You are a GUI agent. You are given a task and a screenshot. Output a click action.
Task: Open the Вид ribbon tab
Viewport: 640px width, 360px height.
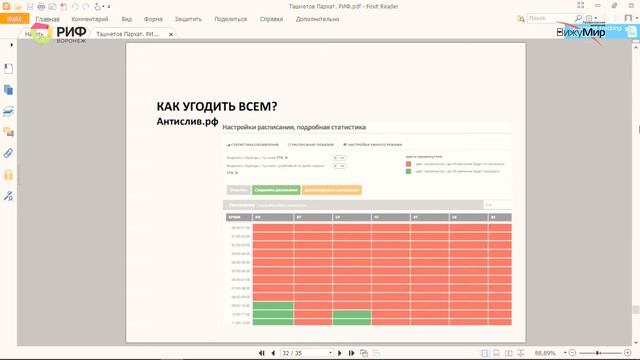coord(127,19)
